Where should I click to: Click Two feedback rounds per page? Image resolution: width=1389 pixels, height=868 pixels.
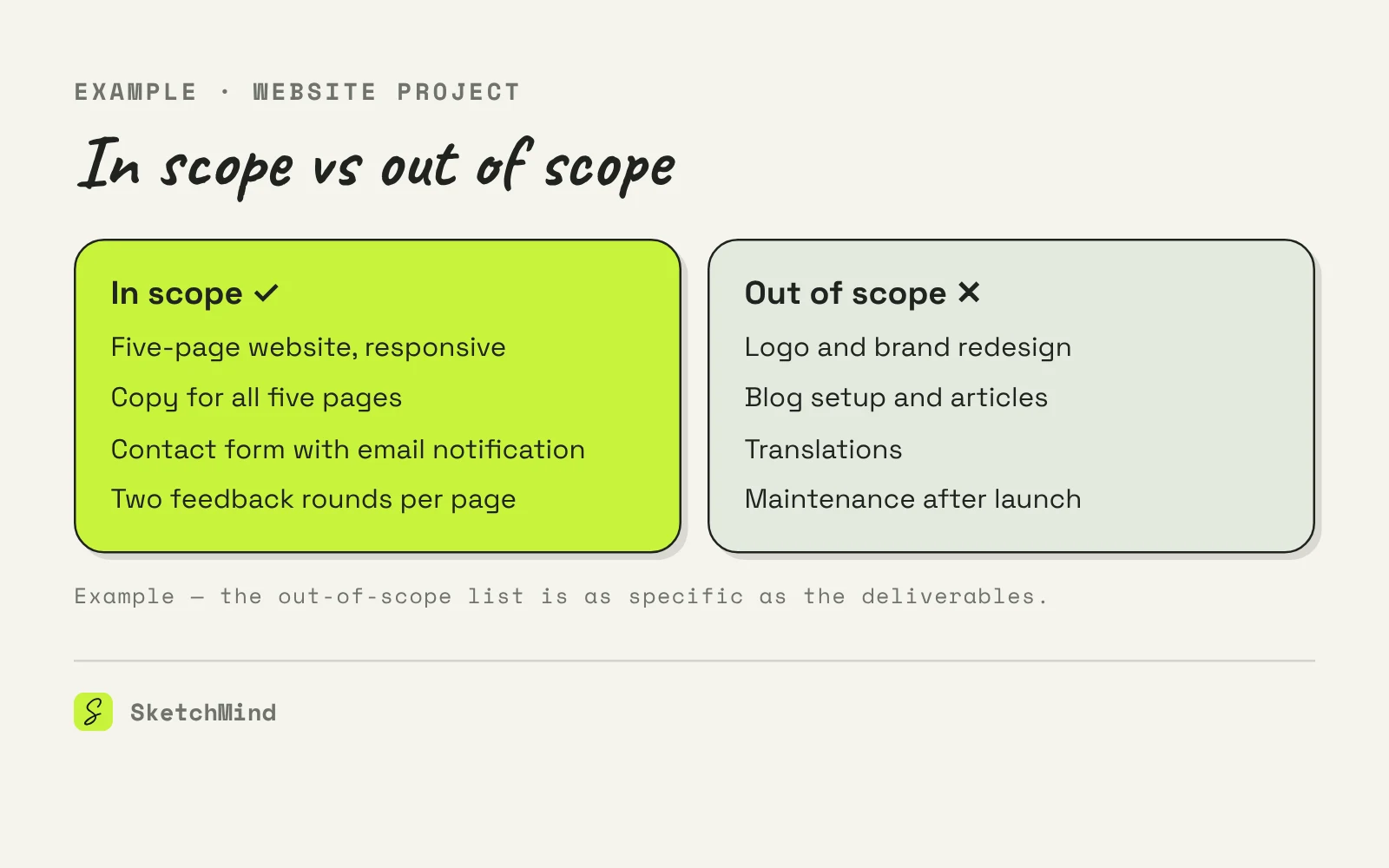[x=313, y=499]
